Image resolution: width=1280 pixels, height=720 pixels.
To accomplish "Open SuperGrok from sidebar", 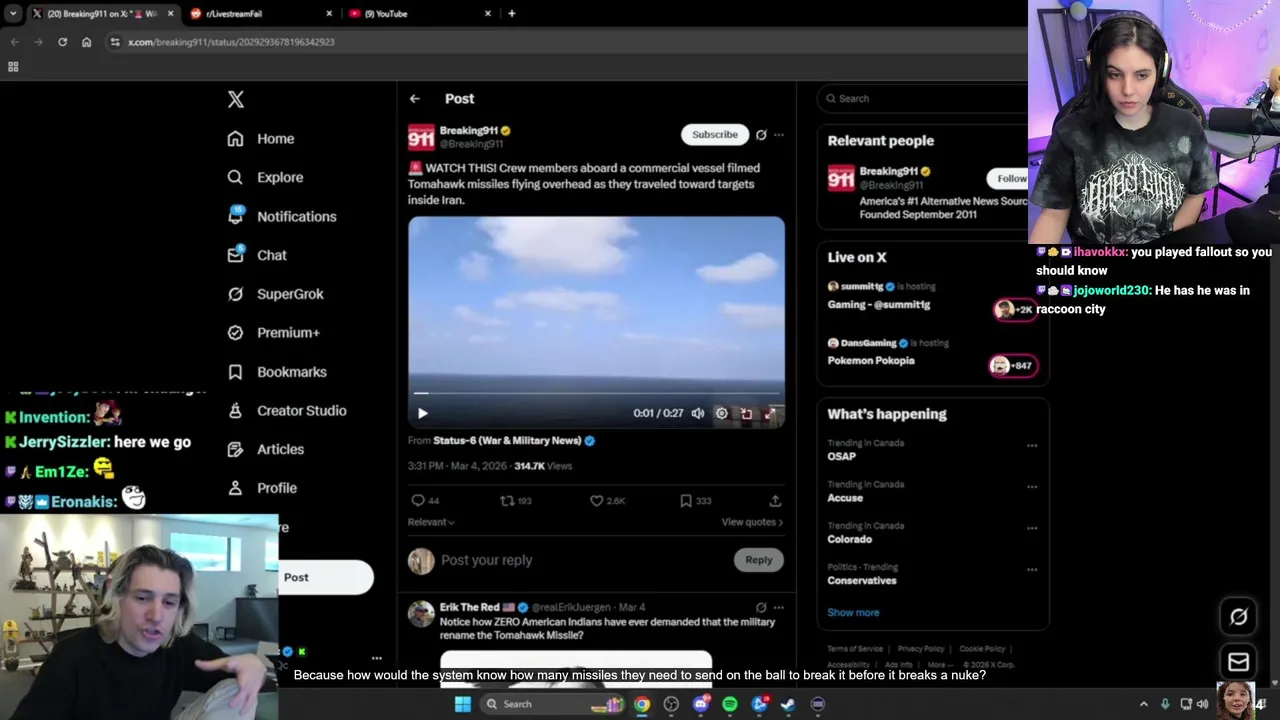I will pyautogui.click(x=275, y=294).
